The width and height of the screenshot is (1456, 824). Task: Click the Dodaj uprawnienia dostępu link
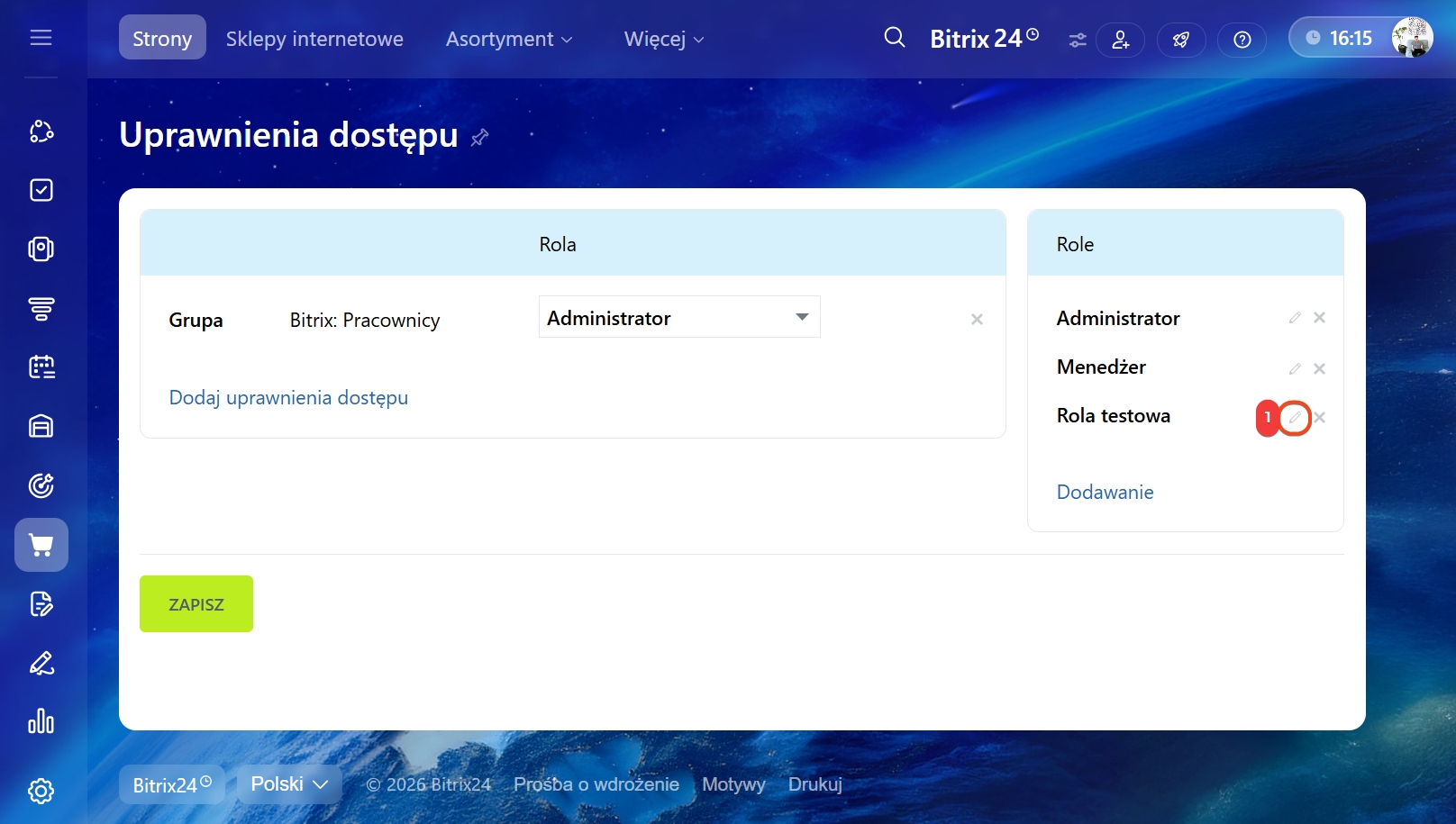tap(288, 397)
